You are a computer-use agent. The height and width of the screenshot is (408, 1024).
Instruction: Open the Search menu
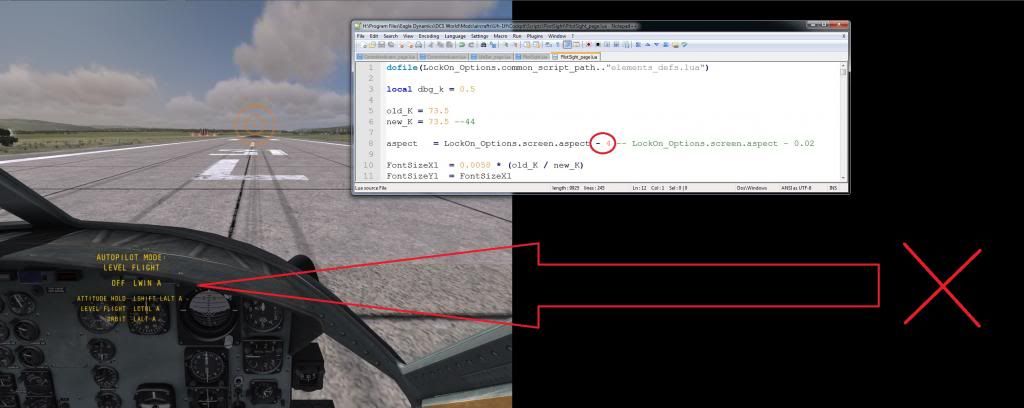tap(390, 35)
